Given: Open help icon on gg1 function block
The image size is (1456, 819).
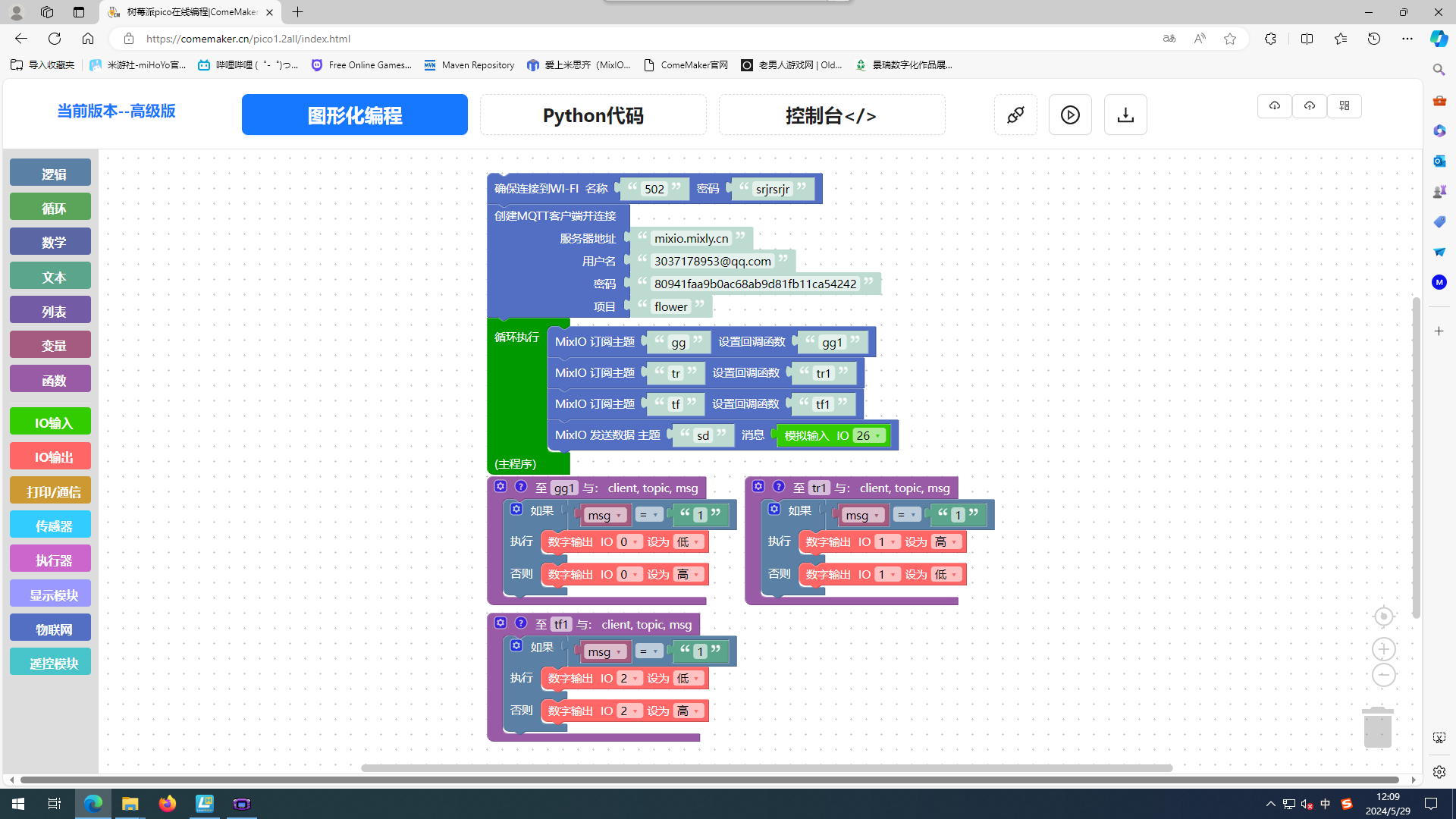Looking at the screenshot, I should (521, 486).
